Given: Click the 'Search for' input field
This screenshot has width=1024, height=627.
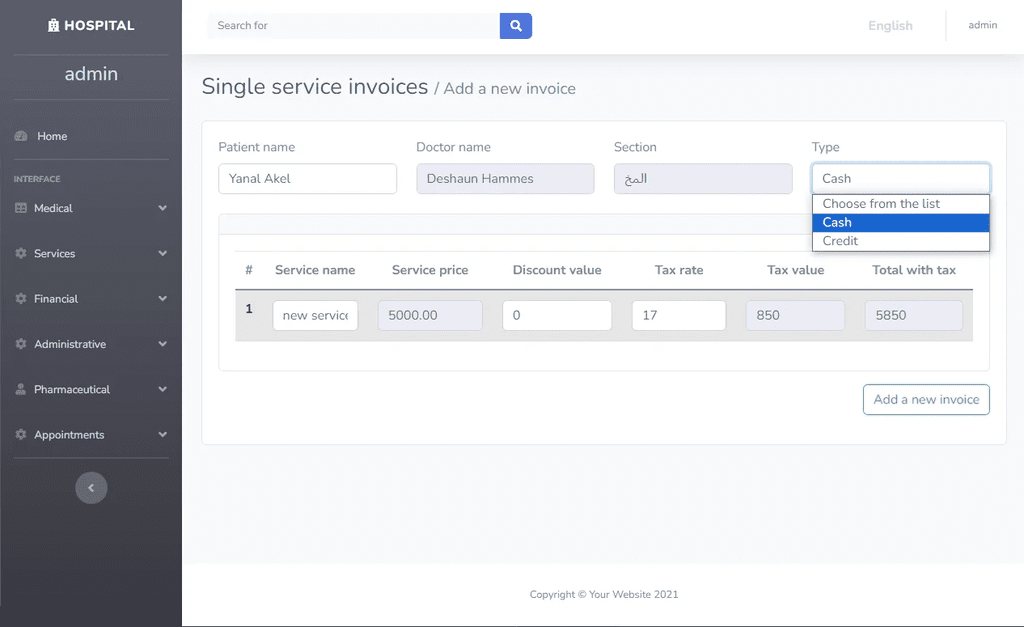Looking at the screenshot, I should pyautogui.click(x=353, y=25).
